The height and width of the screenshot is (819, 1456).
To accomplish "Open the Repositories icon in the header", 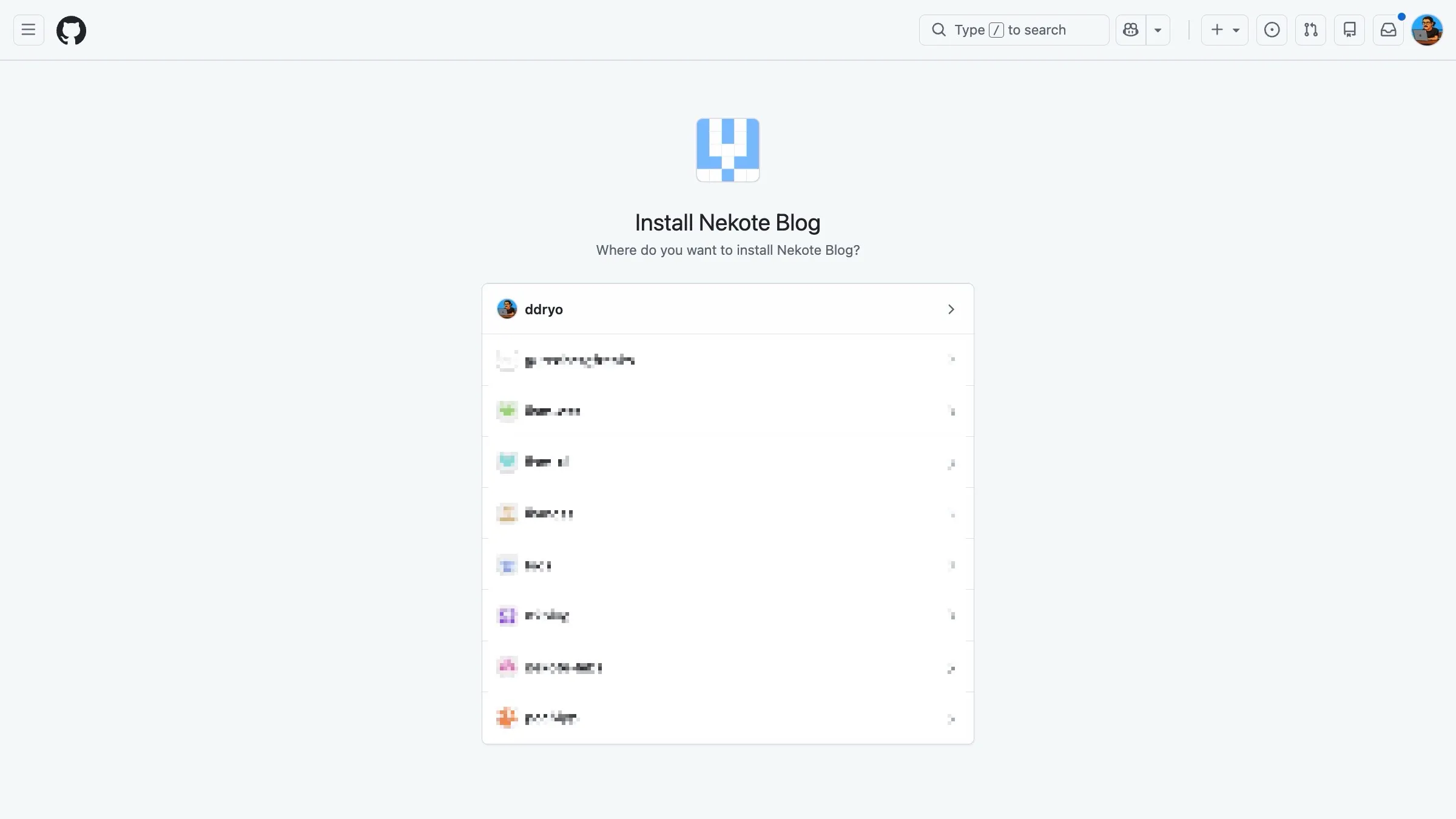I will coord(1349,30).
